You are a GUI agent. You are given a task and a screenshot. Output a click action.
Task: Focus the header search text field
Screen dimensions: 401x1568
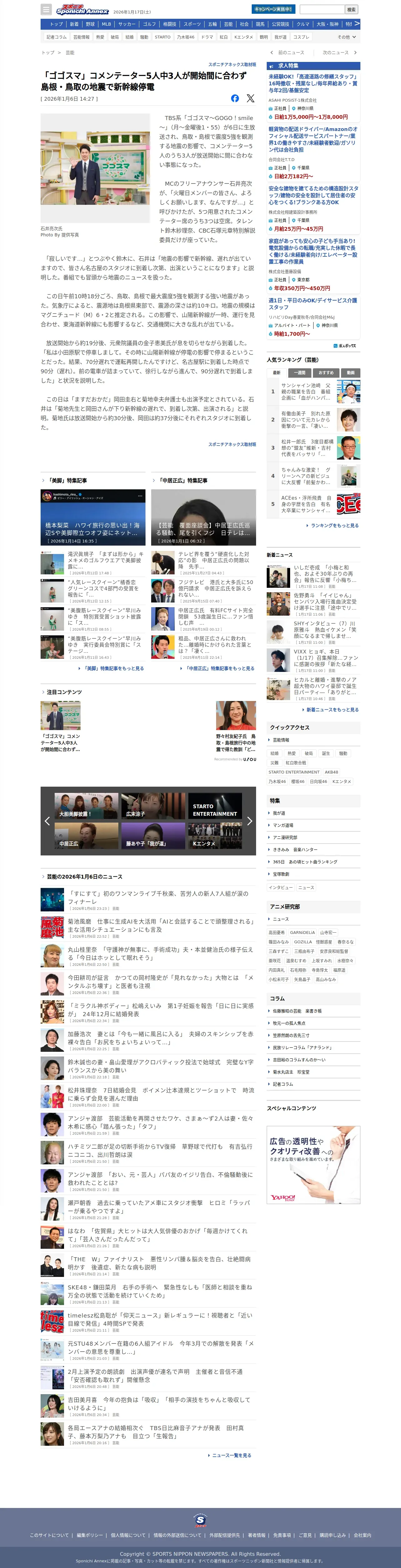[x=322, y=9]
